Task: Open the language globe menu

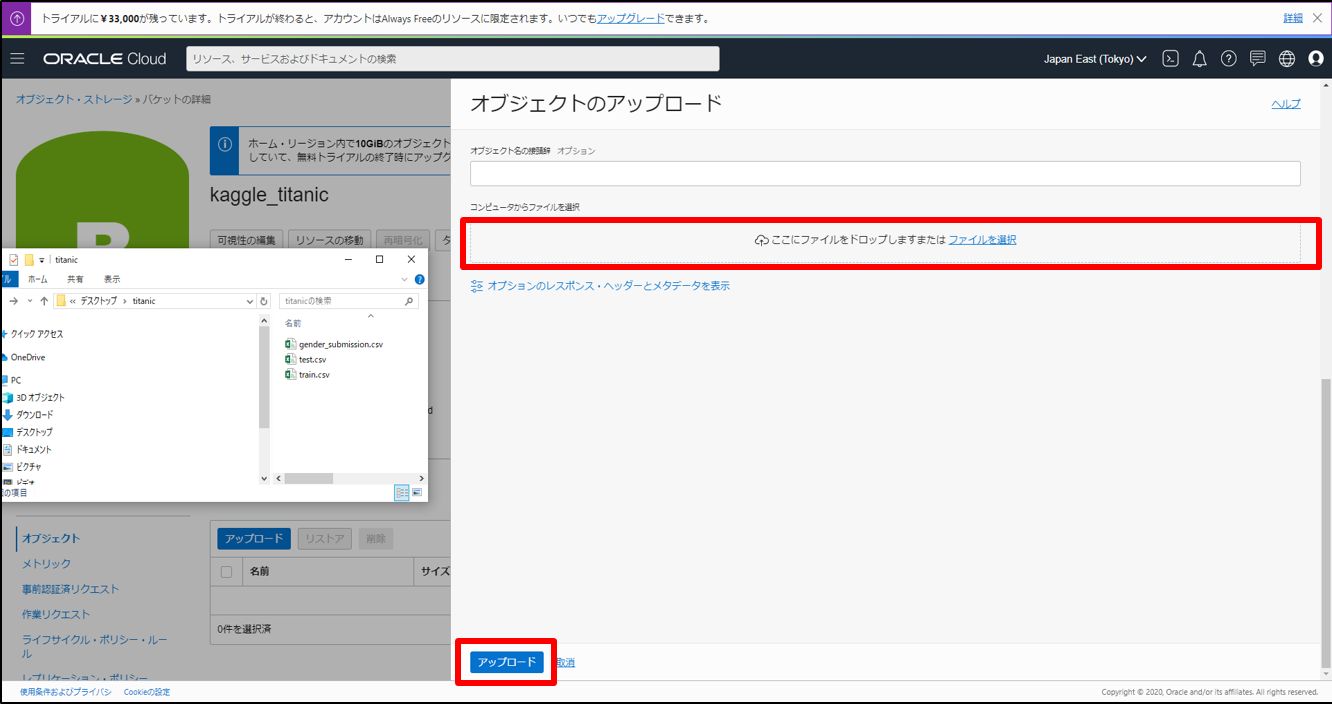Action: 1287,59
